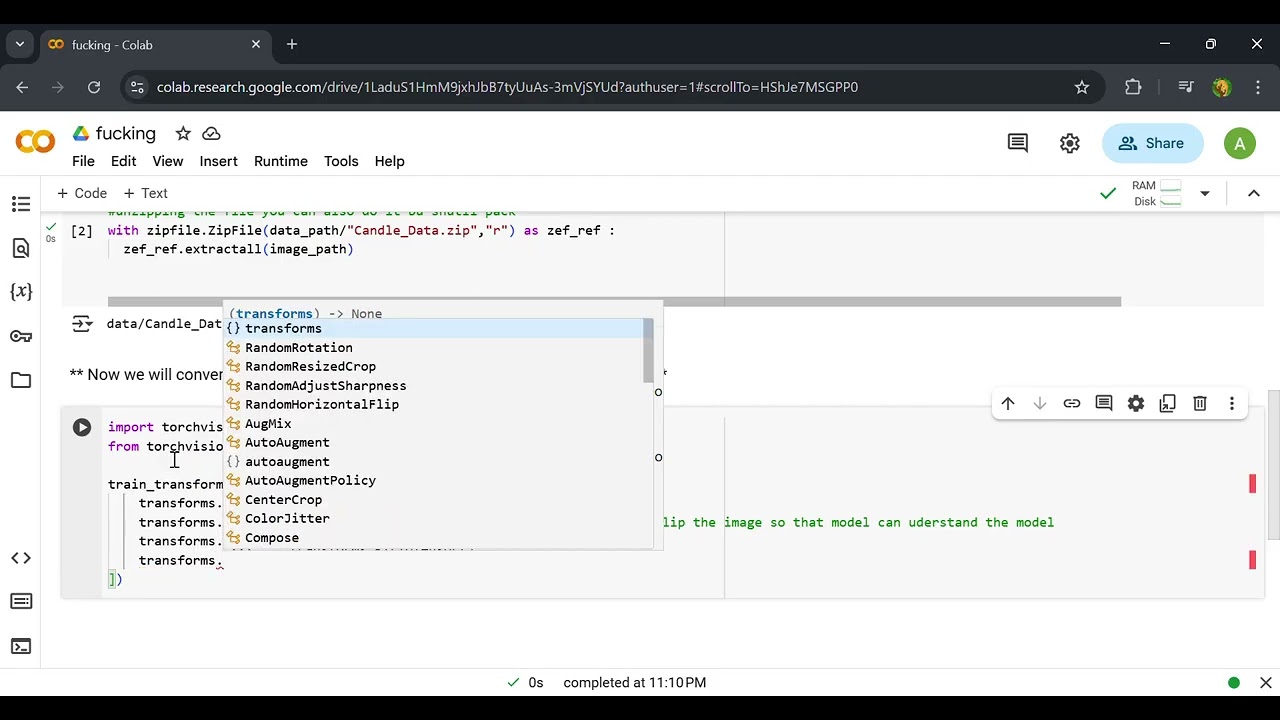Open the Insert menu

tap(218, 161)
